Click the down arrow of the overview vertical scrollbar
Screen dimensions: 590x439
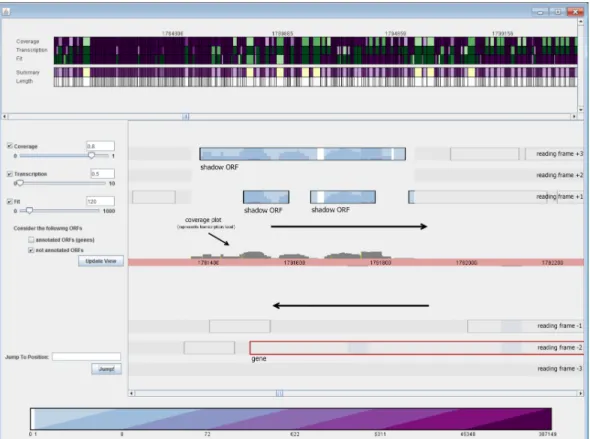[x=580, y=110]
